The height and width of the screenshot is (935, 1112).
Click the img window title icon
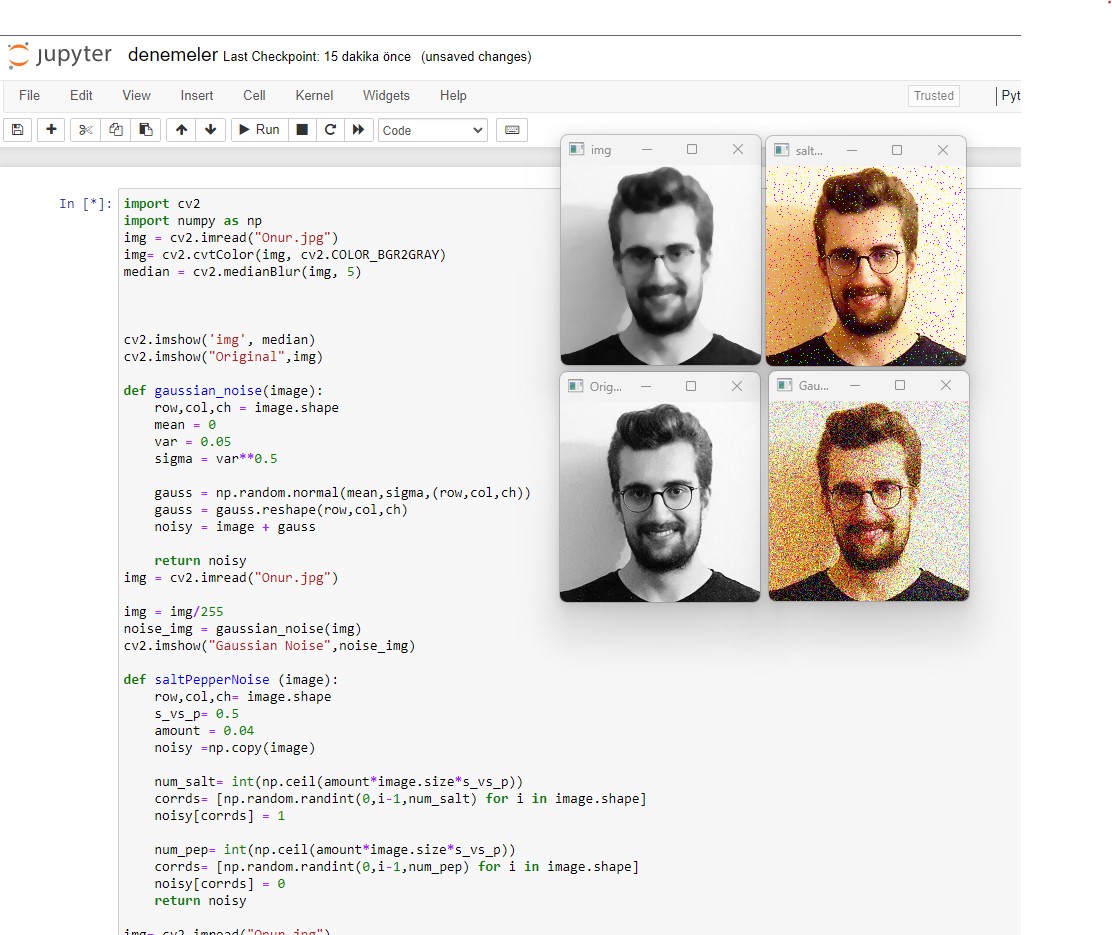point(577,149)
